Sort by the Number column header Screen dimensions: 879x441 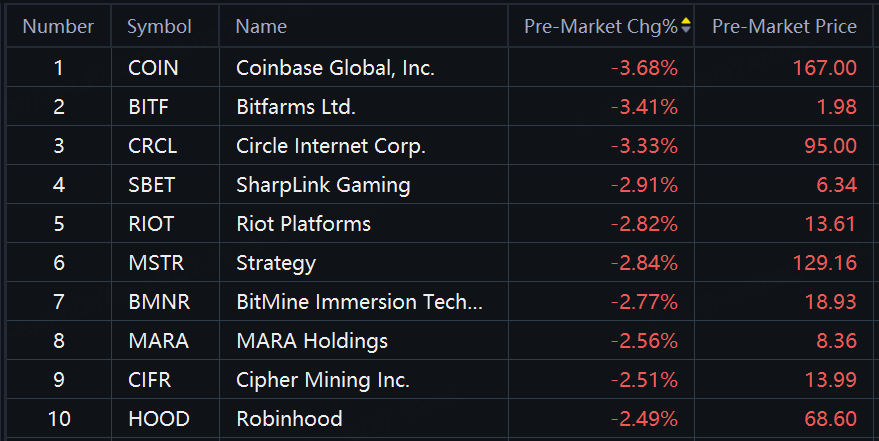click(58, 27)
